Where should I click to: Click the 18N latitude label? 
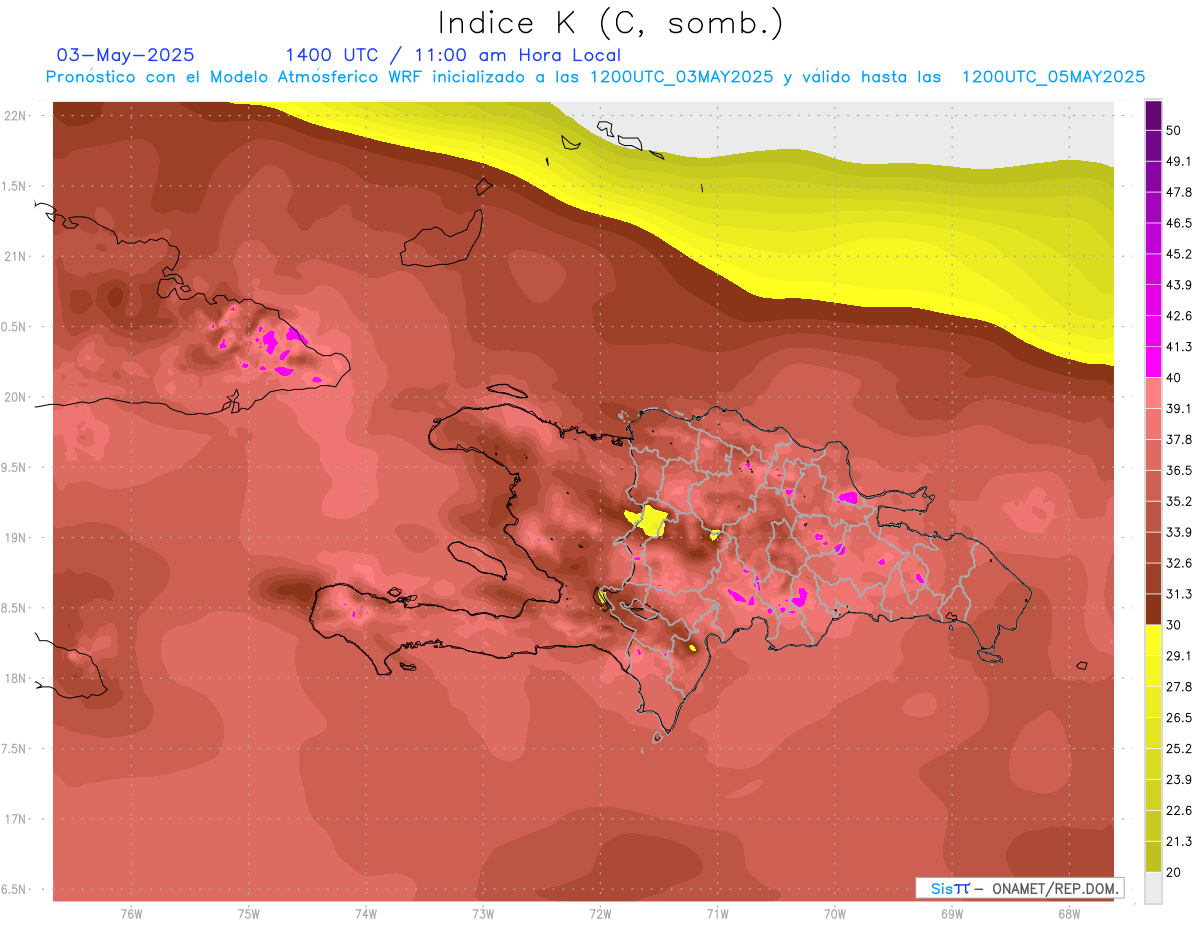15,678
